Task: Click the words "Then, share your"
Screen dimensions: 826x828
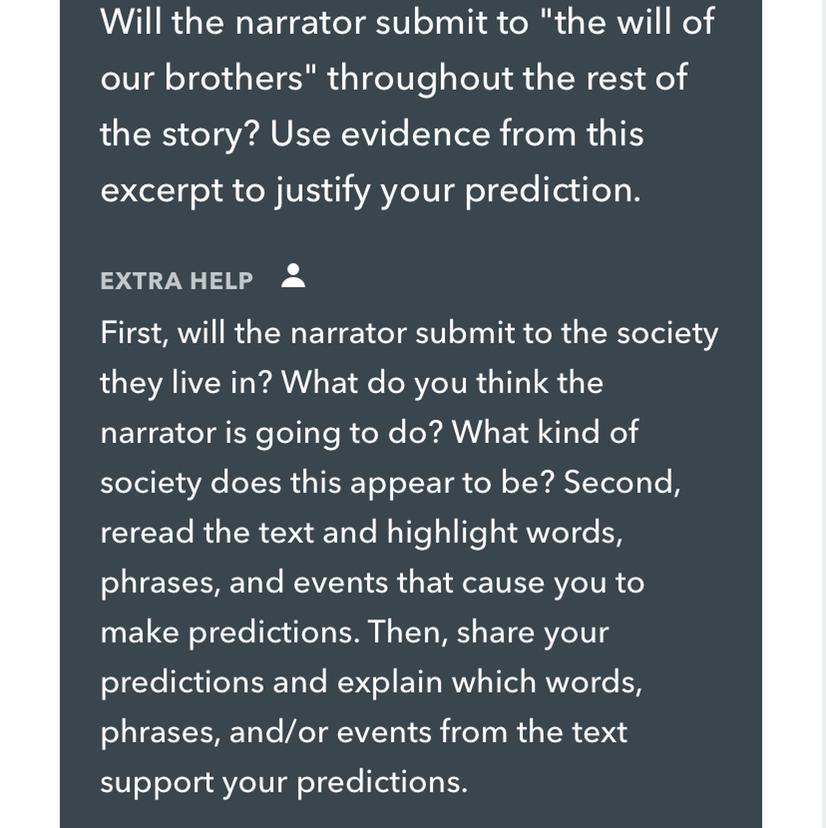Action: point(489,633)
